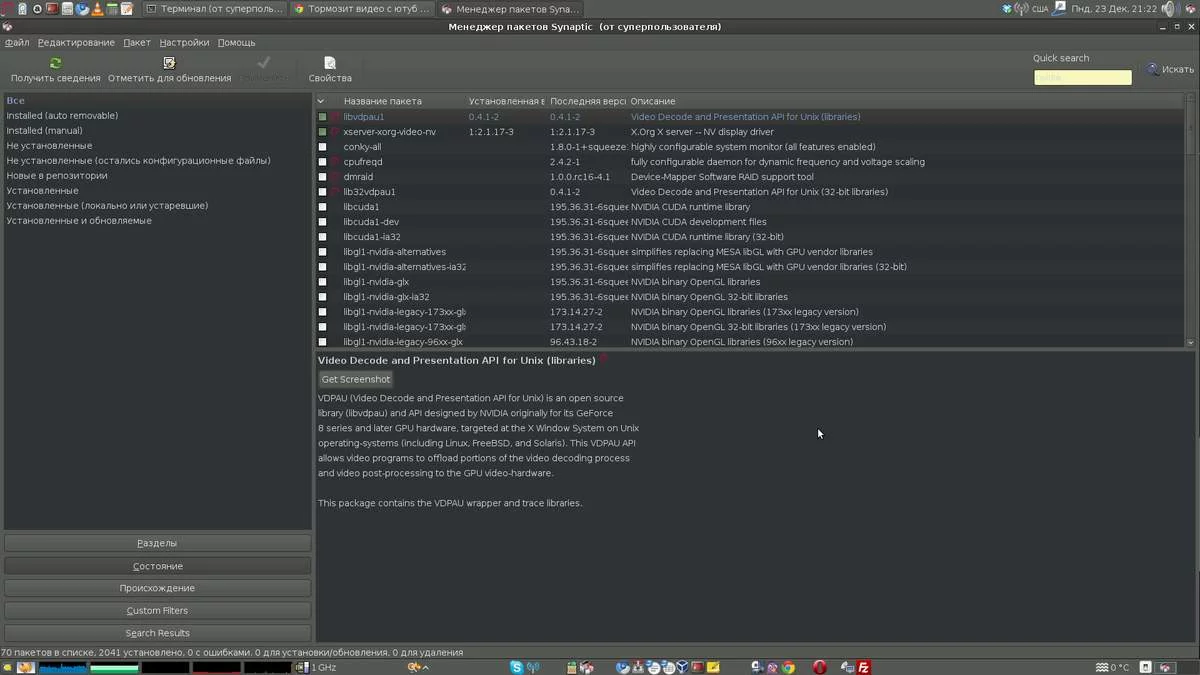Viewport: 1200px width, 675px height.
Task: Select Установленные (локально или устаревшие) filter
Action: 107,206
